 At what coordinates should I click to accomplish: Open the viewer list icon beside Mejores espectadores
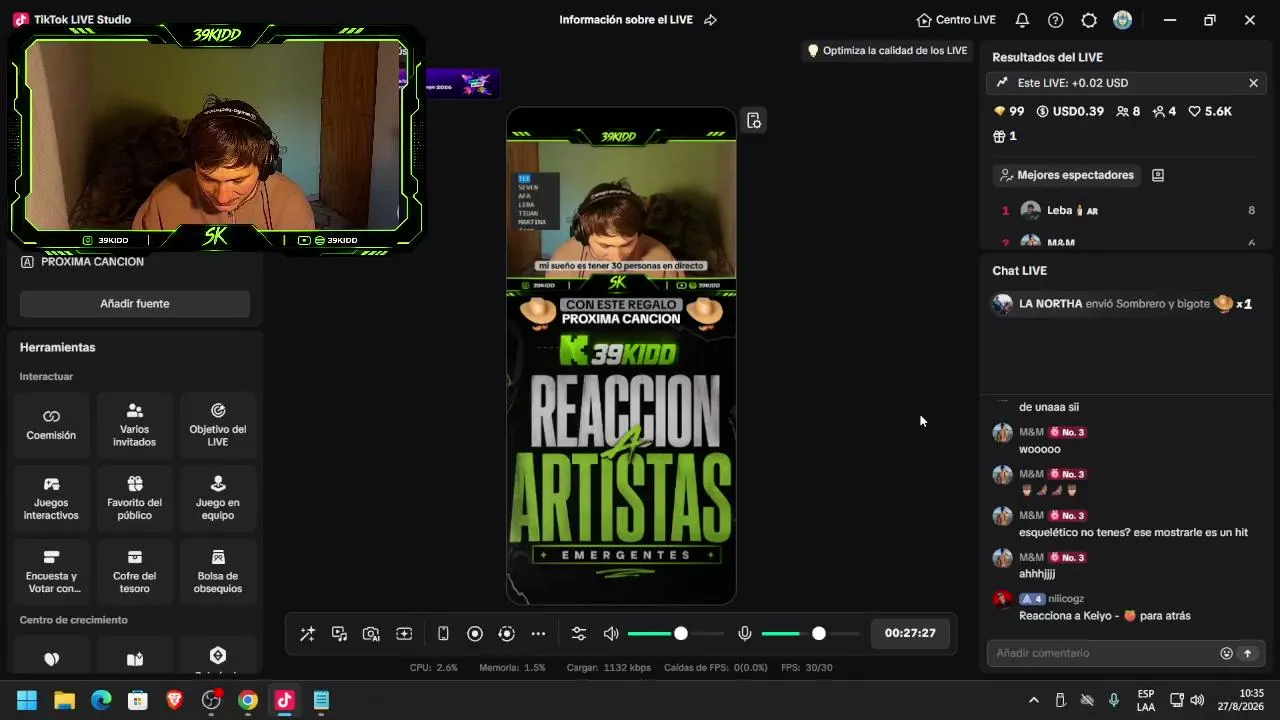coord(1158,175)
